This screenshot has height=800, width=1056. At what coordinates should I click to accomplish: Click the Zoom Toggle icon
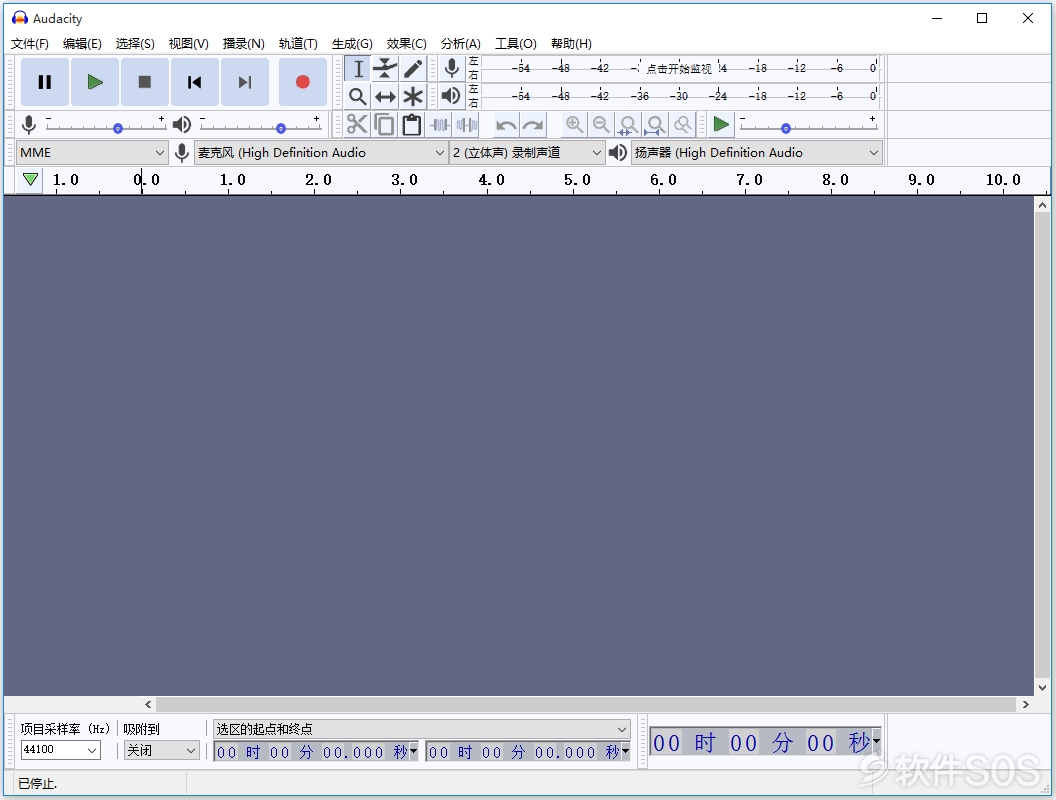click(x=683, y=125)
